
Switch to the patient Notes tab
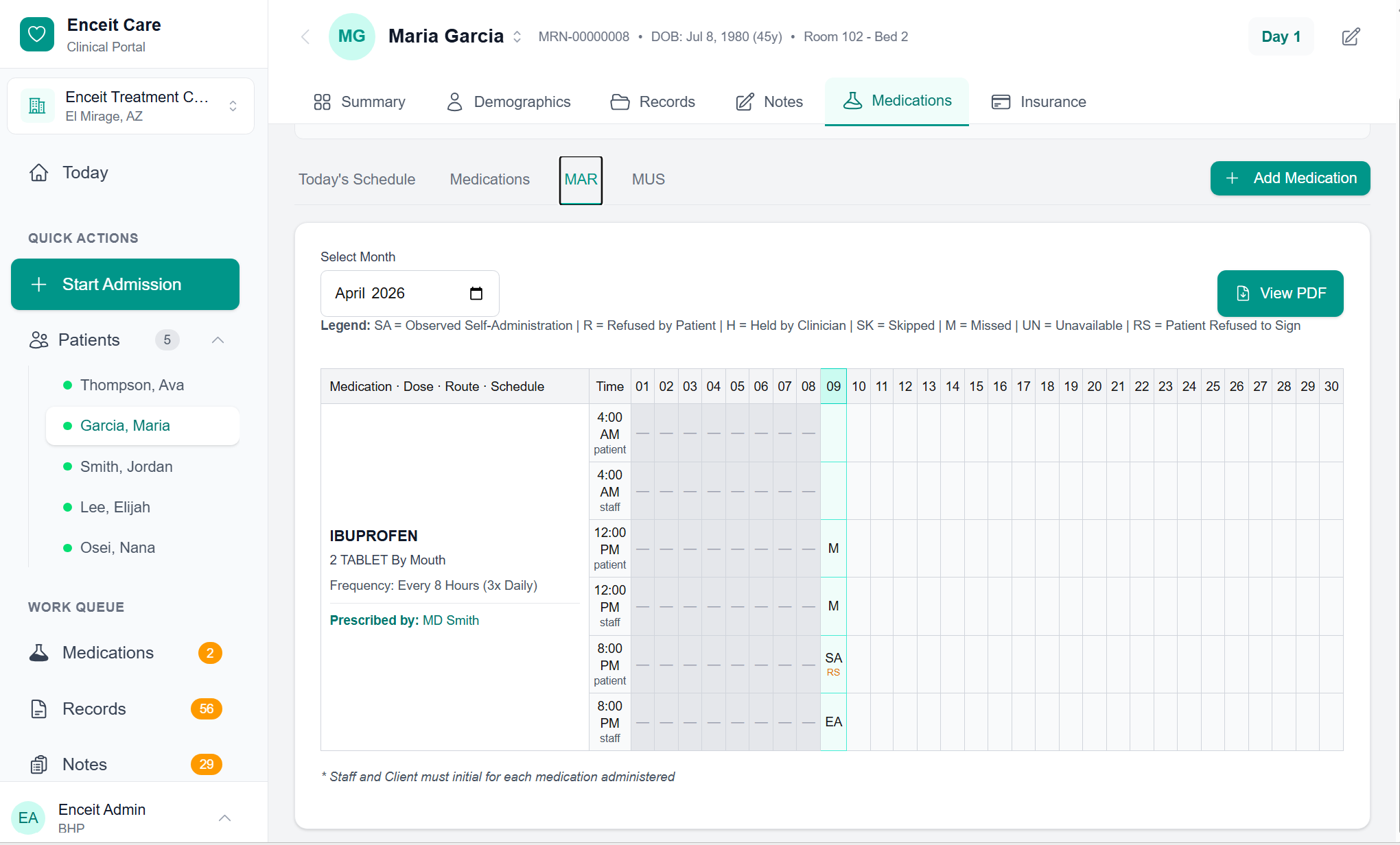pos(769,102)
